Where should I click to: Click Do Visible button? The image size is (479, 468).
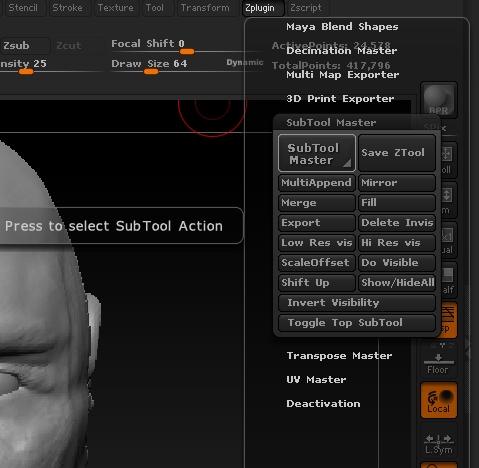(397, 263)
